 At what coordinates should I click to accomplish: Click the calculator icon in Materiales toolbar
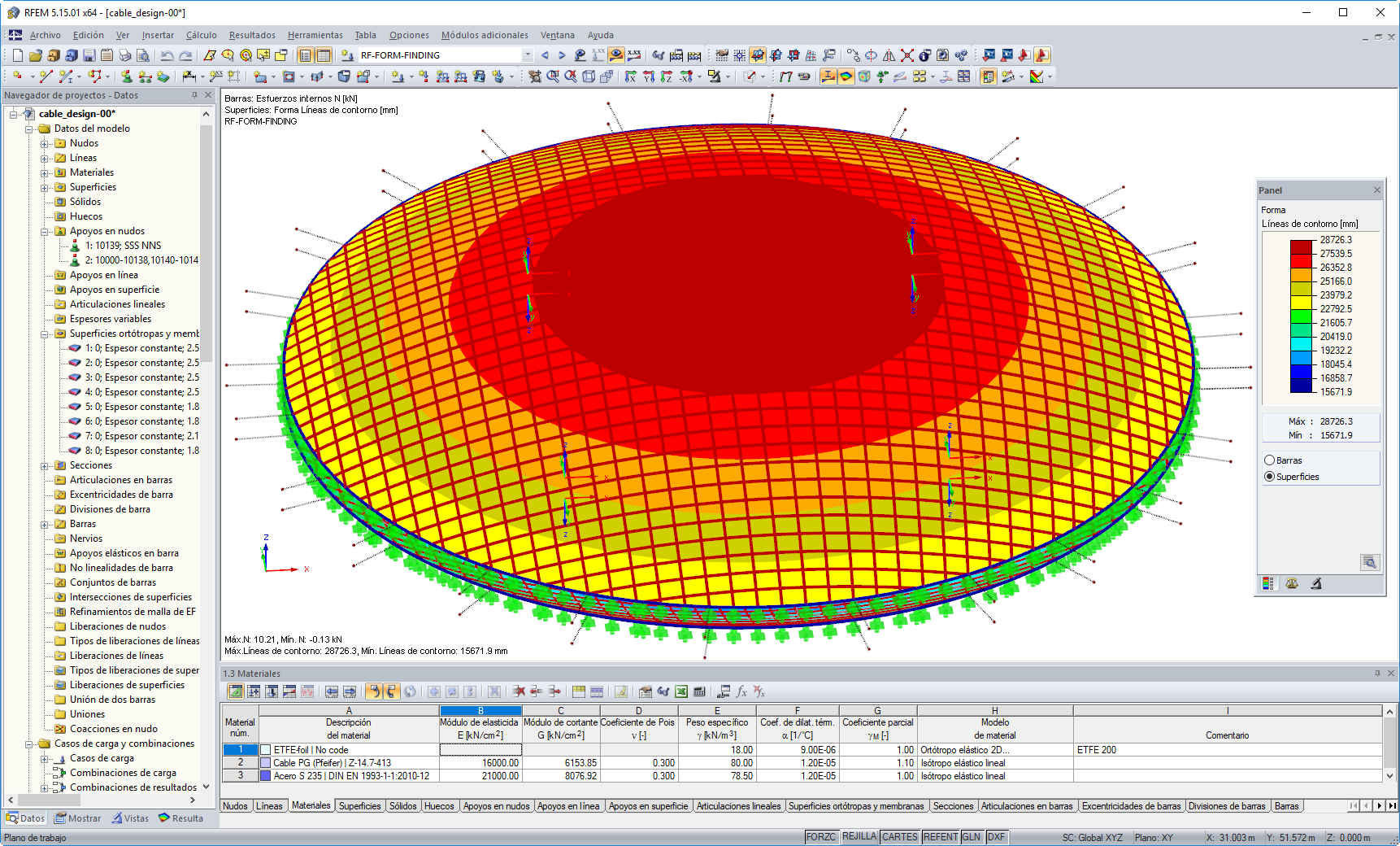pyautogui.click(x=700, y=691)
